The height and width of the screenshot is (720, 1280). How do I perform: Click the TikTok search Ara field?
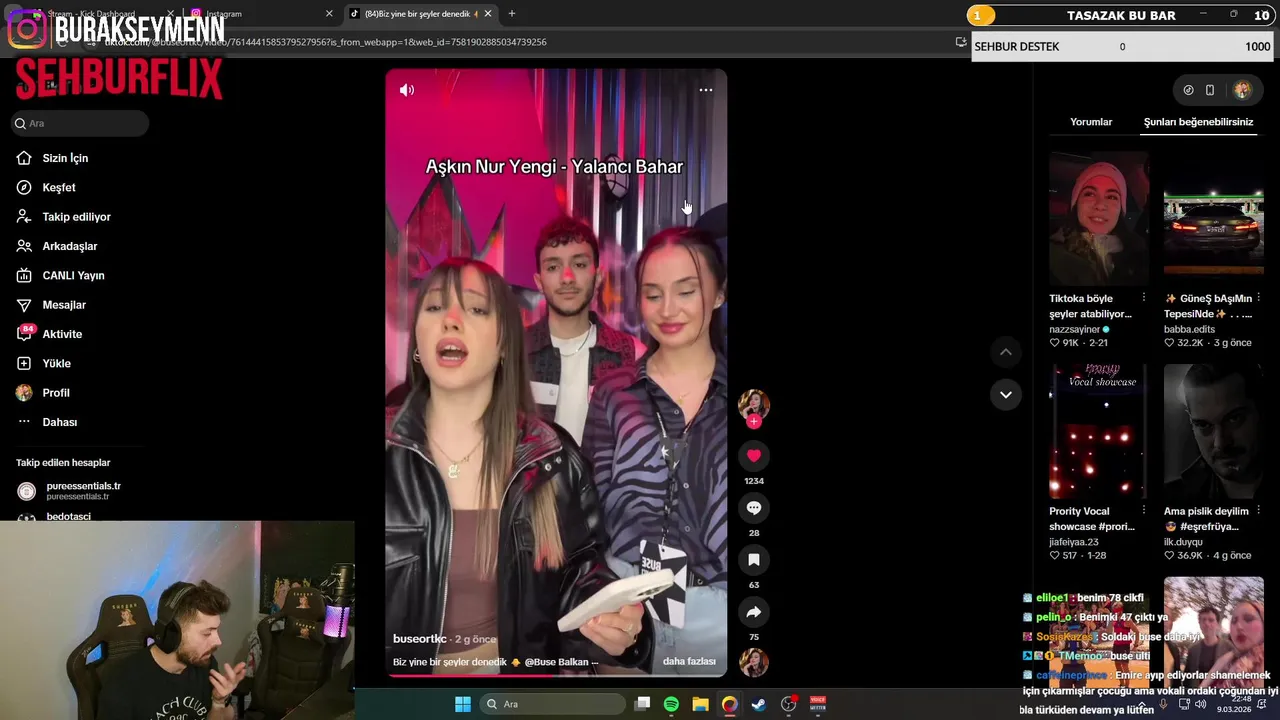pyautogui.click(x=80, y=123)
